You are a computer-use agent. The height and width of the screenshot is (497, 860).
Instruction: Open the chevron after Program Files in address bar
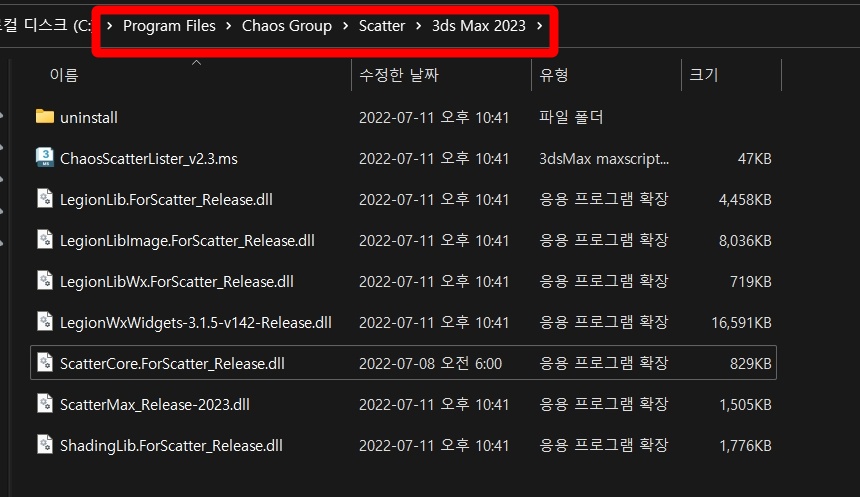229,25
